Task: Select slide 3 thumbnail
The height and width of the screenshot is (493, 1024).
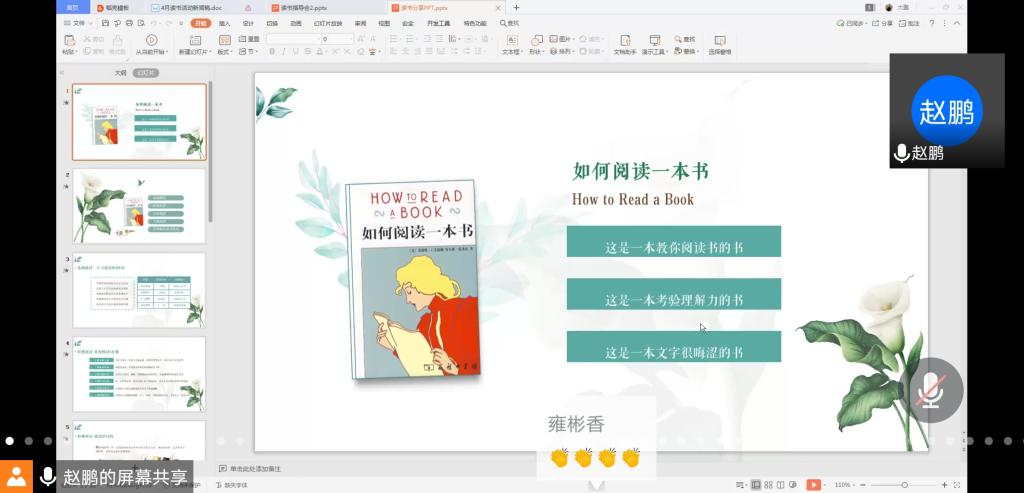Action: [139, 291]
